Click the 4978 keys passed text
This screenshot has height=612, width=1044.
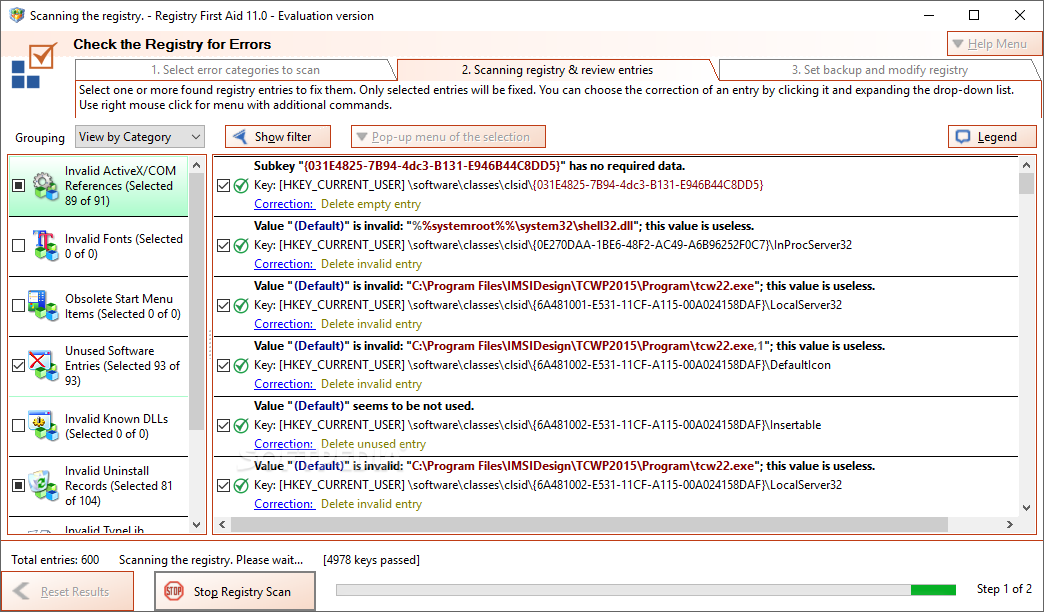(372, 560)
